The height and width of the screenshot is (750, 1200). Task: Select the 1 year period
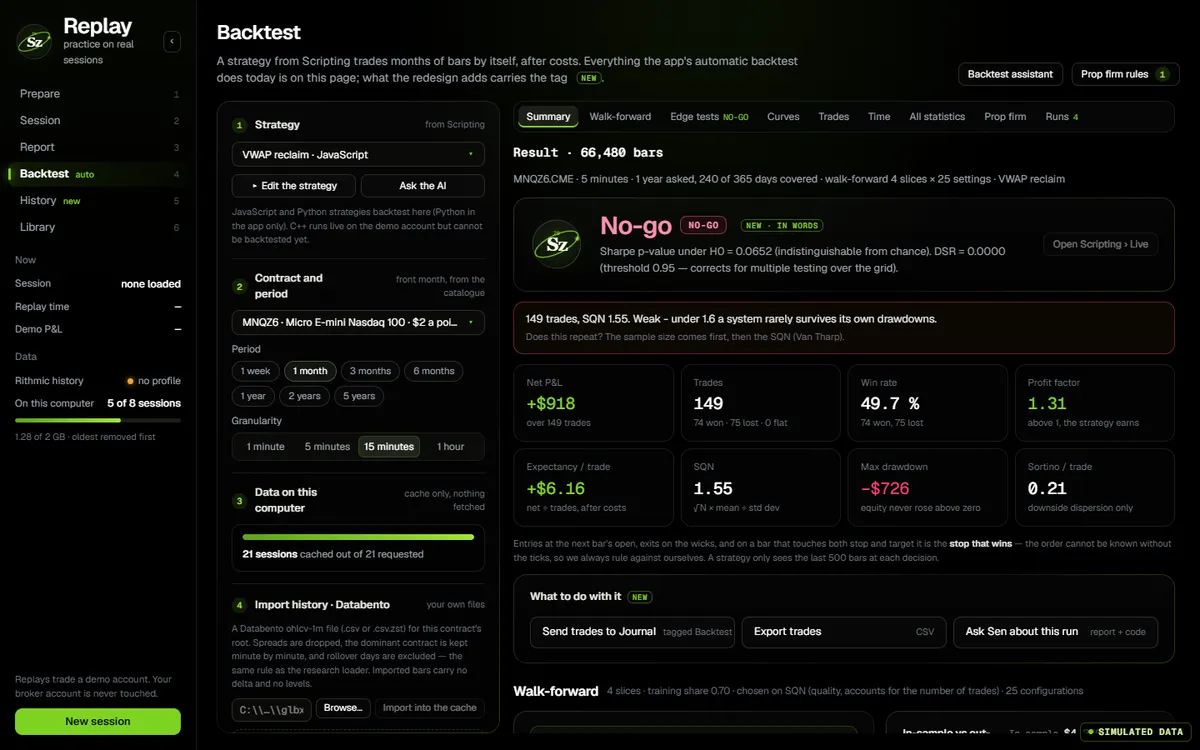click(x=254, y=396)
